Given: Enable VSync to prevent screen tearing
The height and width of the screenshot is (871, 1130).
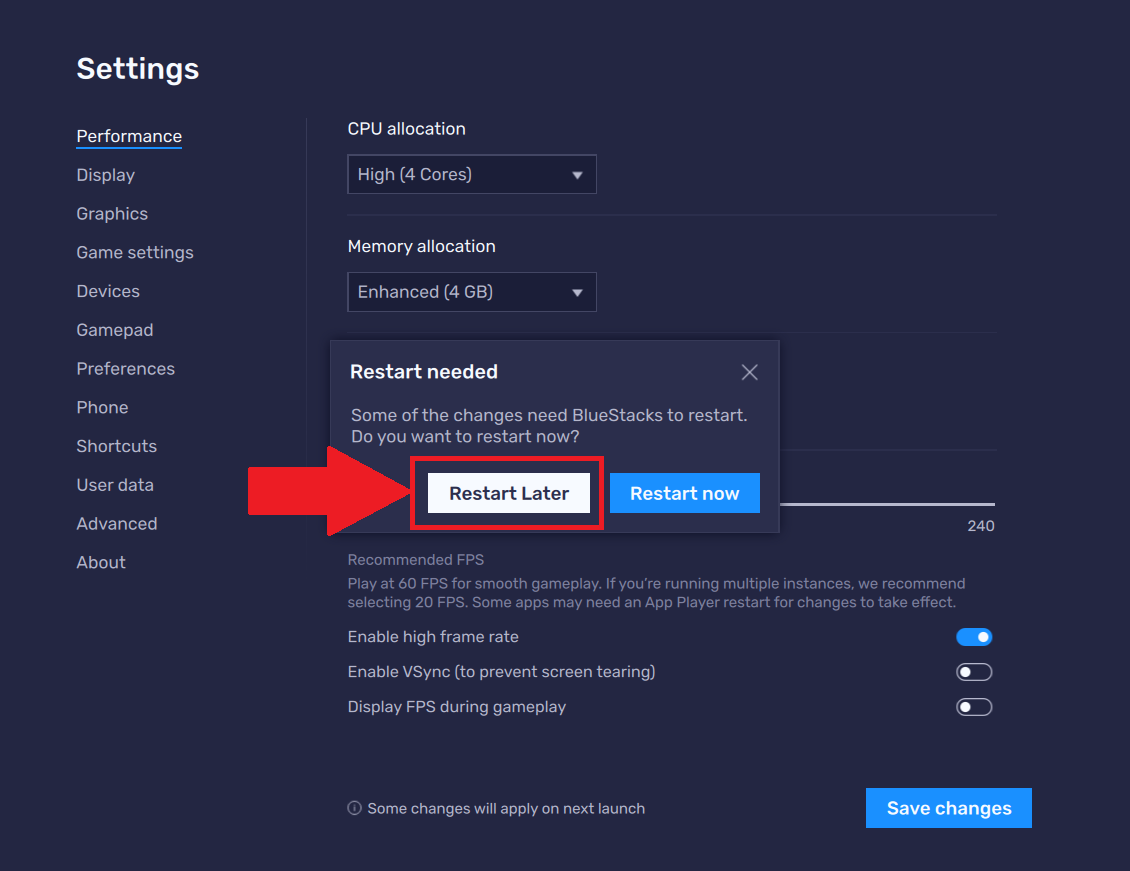Looking at the screenshot, I should point(974,672).
